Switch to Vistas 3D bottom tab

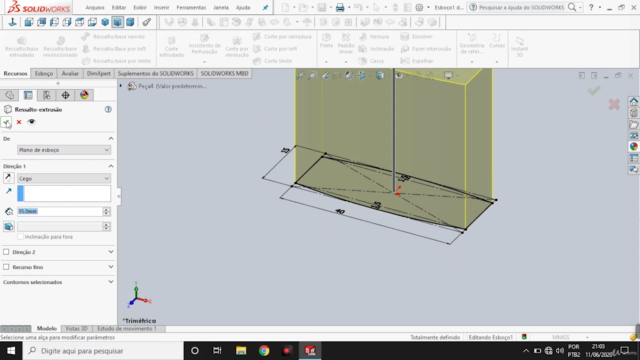tap(76, 329)
